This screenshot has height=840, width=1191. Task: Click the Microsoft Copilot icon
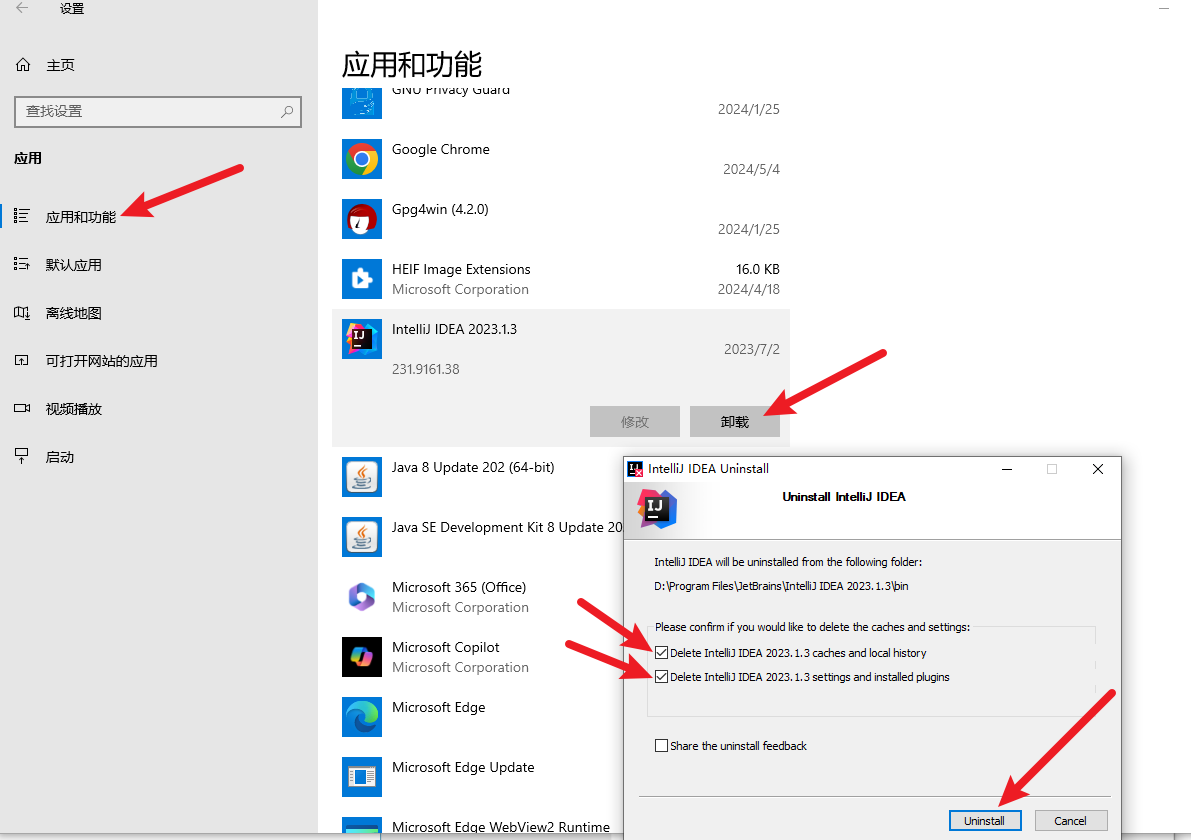coord(362,657)
